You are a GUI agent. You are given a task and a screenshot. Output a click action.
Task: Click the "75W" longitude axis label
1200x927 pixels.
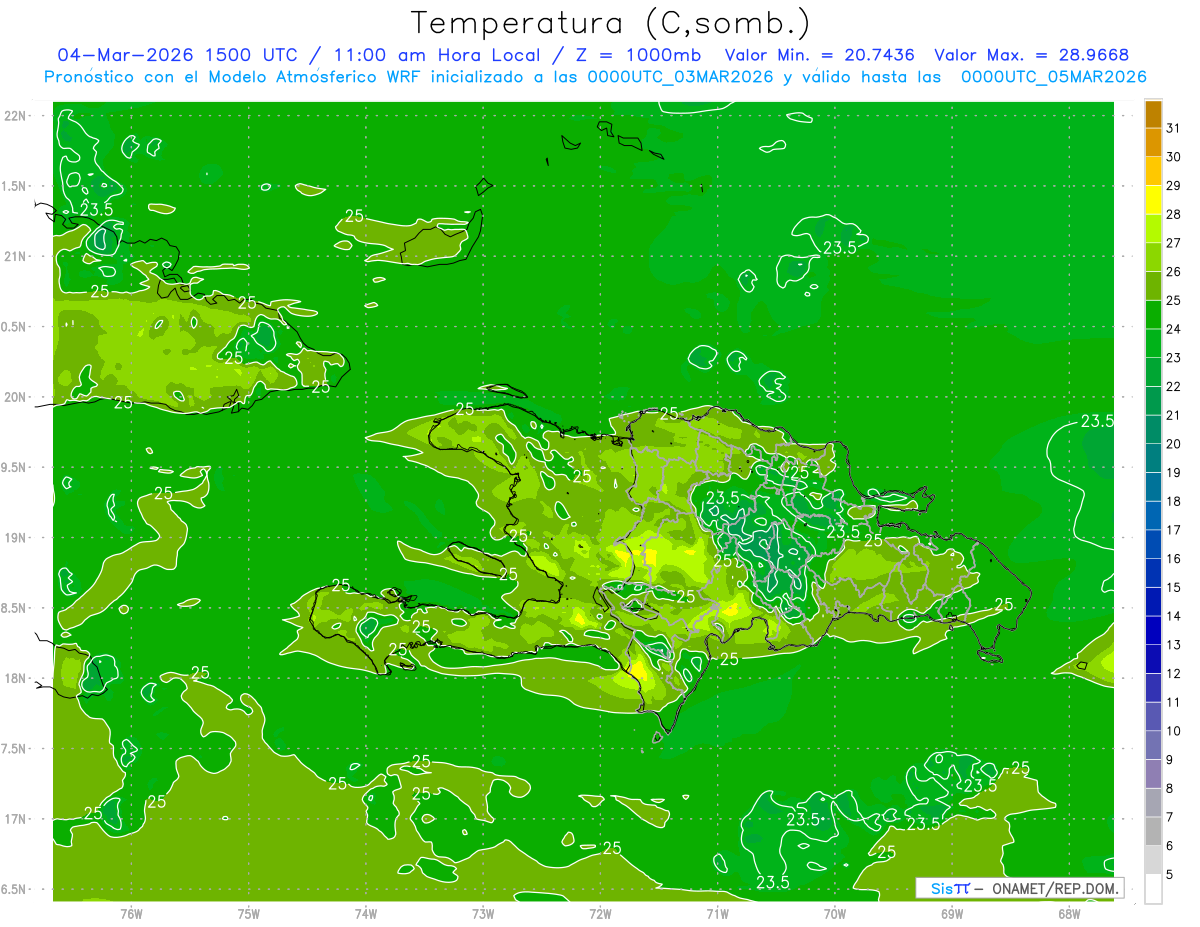tap(248, 913)
